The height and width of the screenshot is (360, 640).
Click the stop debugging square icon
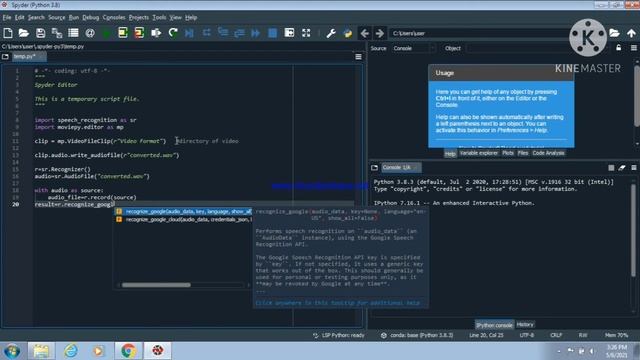tap(272, 33)
